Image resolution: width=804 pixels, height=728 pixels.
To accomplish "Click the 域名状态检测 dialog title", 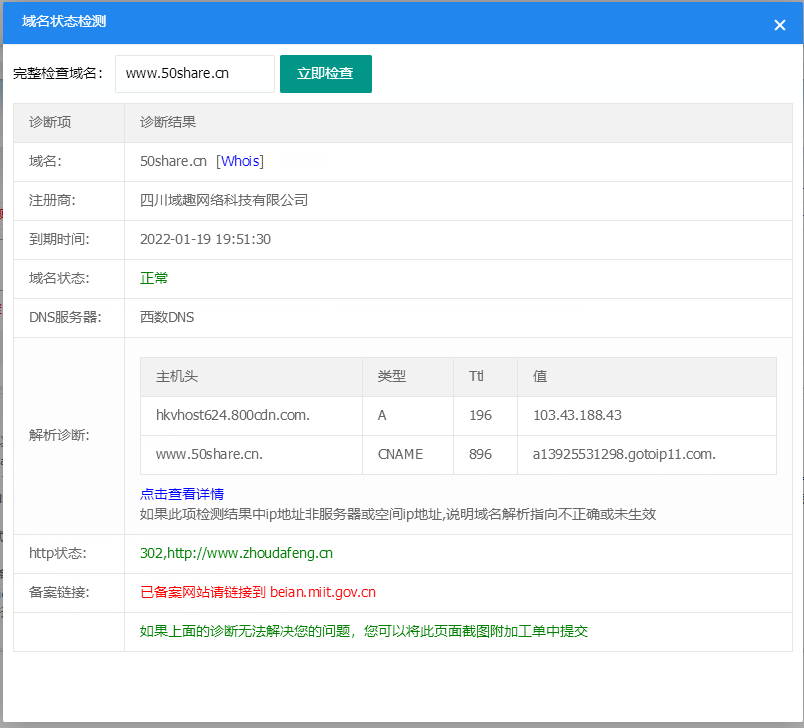I will [x=64, y=22].
